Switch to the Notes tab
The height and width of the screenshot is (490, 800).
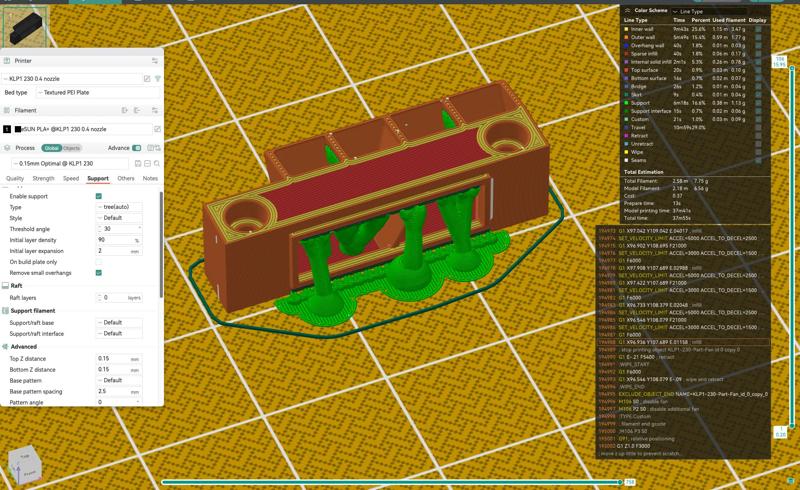click(150, 178)
